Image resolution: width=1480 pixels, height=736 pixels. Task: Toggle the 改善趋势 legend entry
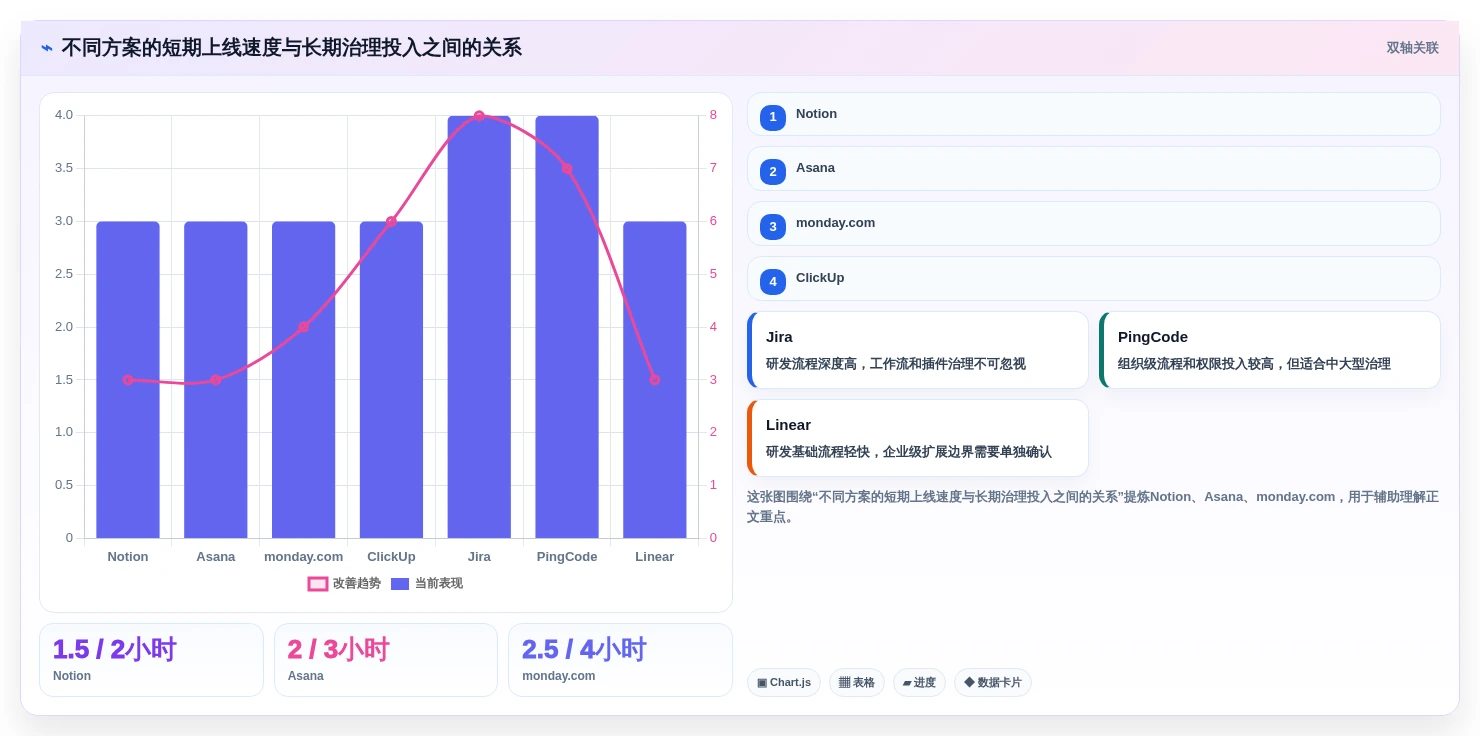point(345,584)
